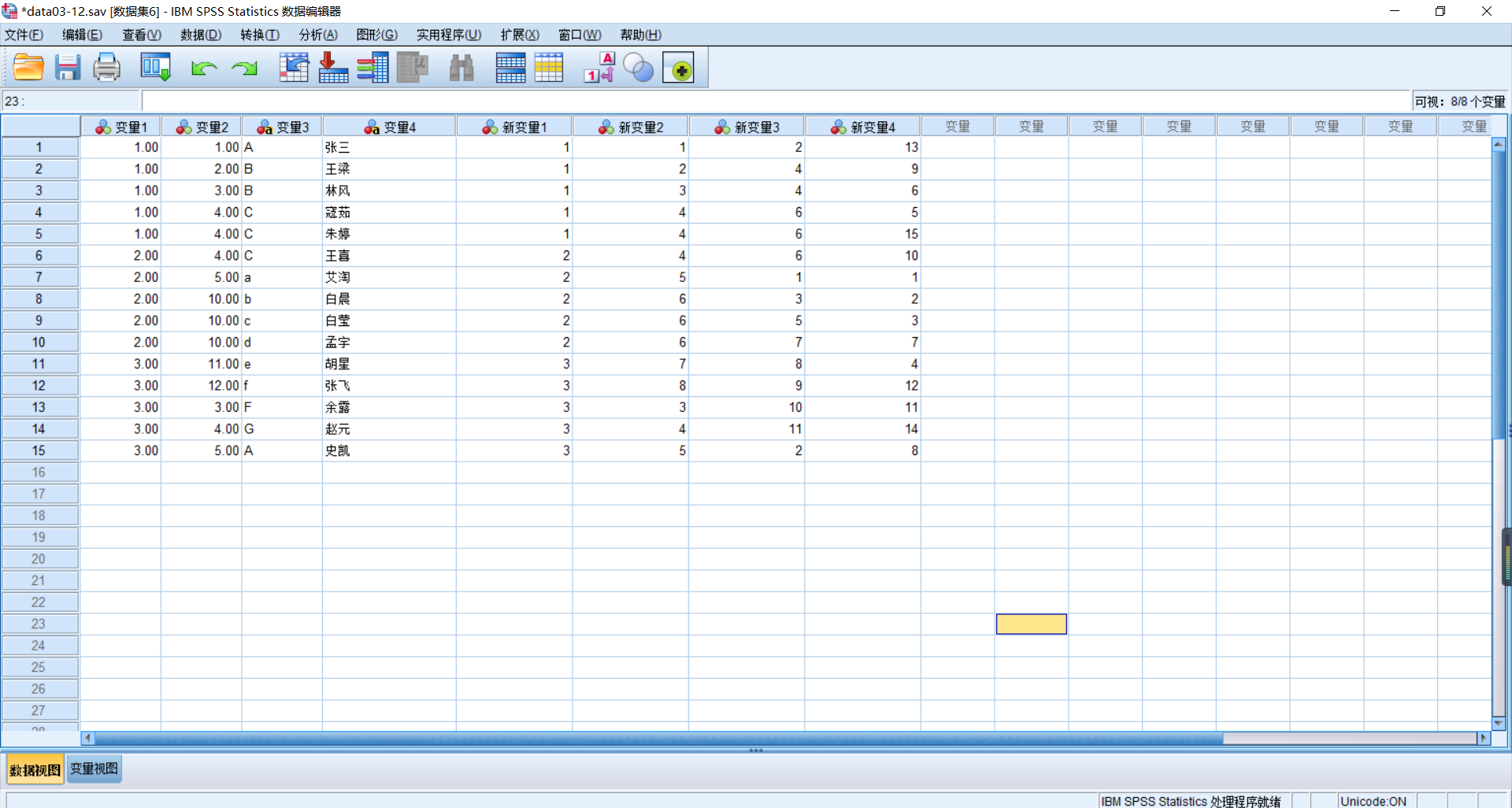The width and height of the screenshot is (1512, 808).
Task: Click the Show All Variables plus icon
Action: [678, 68]
